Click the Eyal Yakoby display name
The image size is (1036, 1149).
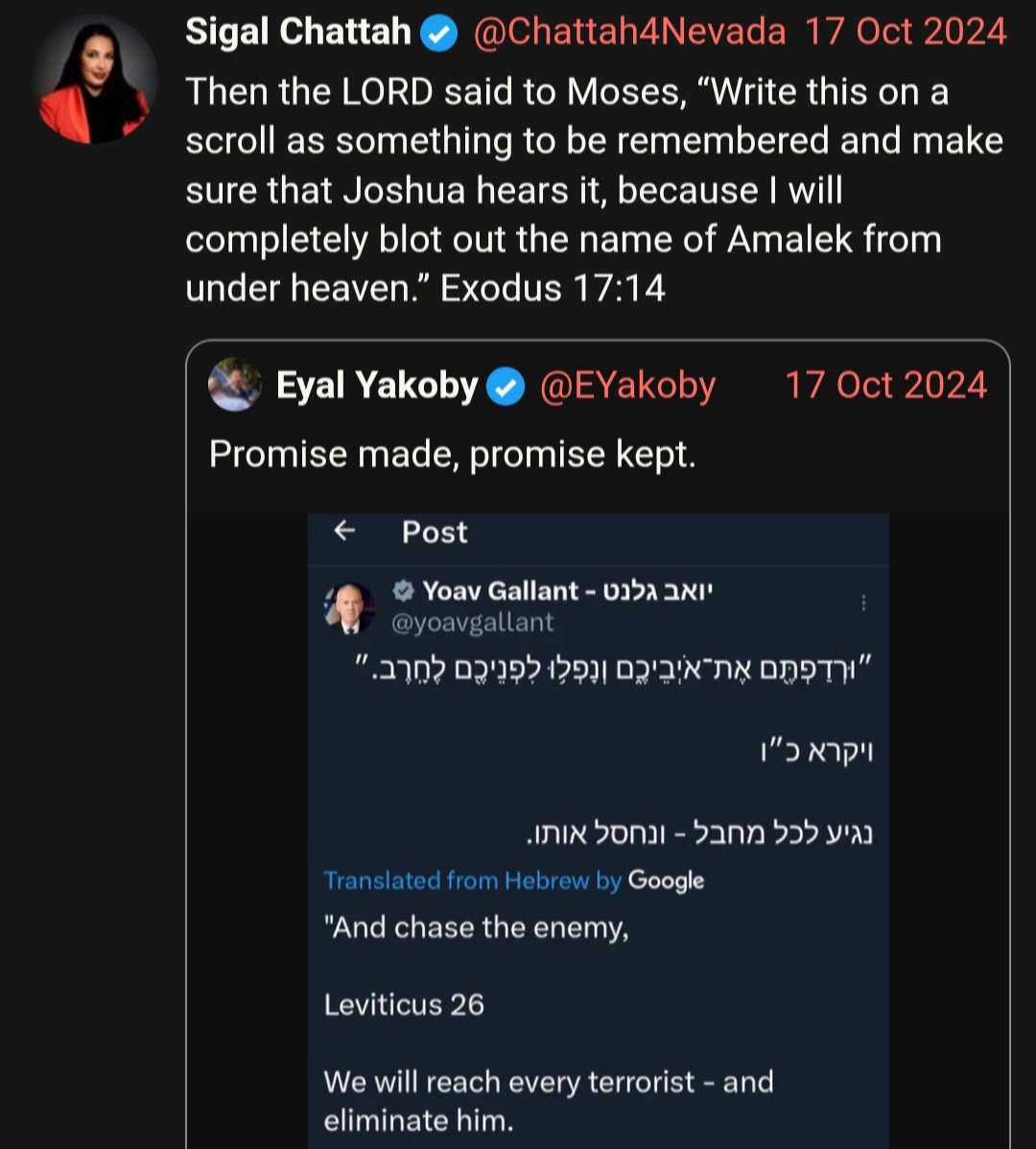[x=377, y=386]
